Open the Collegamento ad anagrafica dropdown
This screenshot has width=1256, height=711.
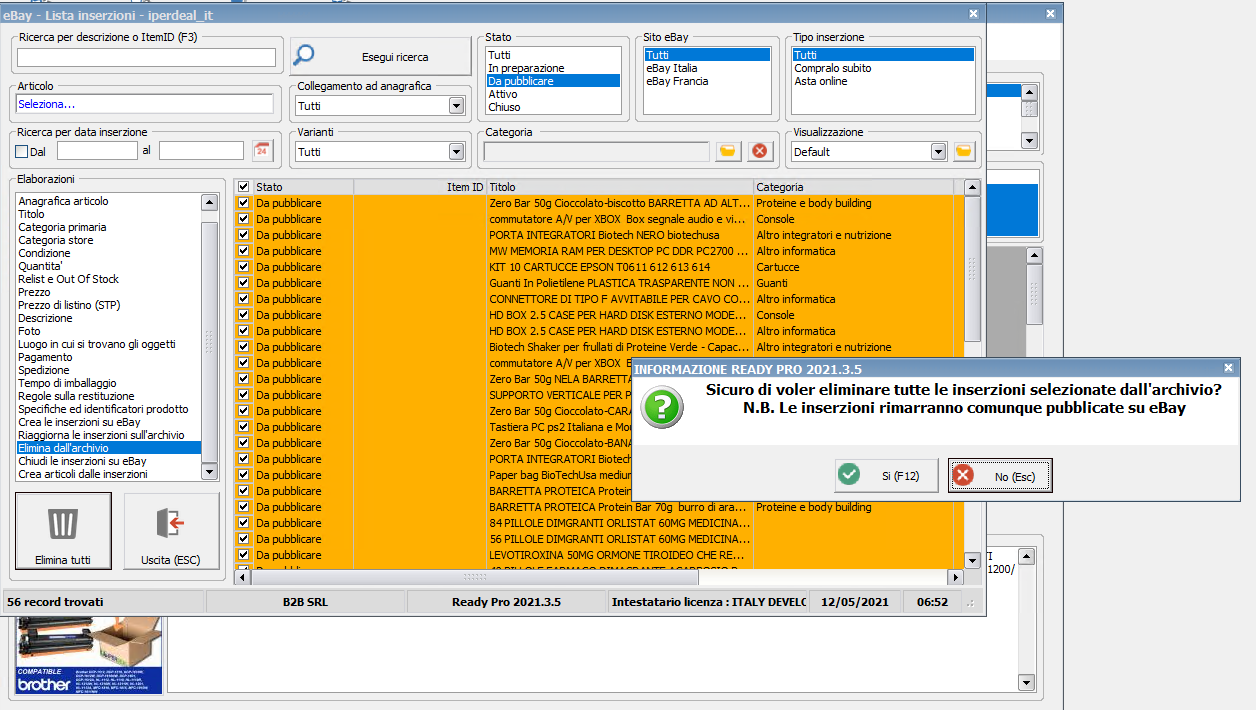456,105
